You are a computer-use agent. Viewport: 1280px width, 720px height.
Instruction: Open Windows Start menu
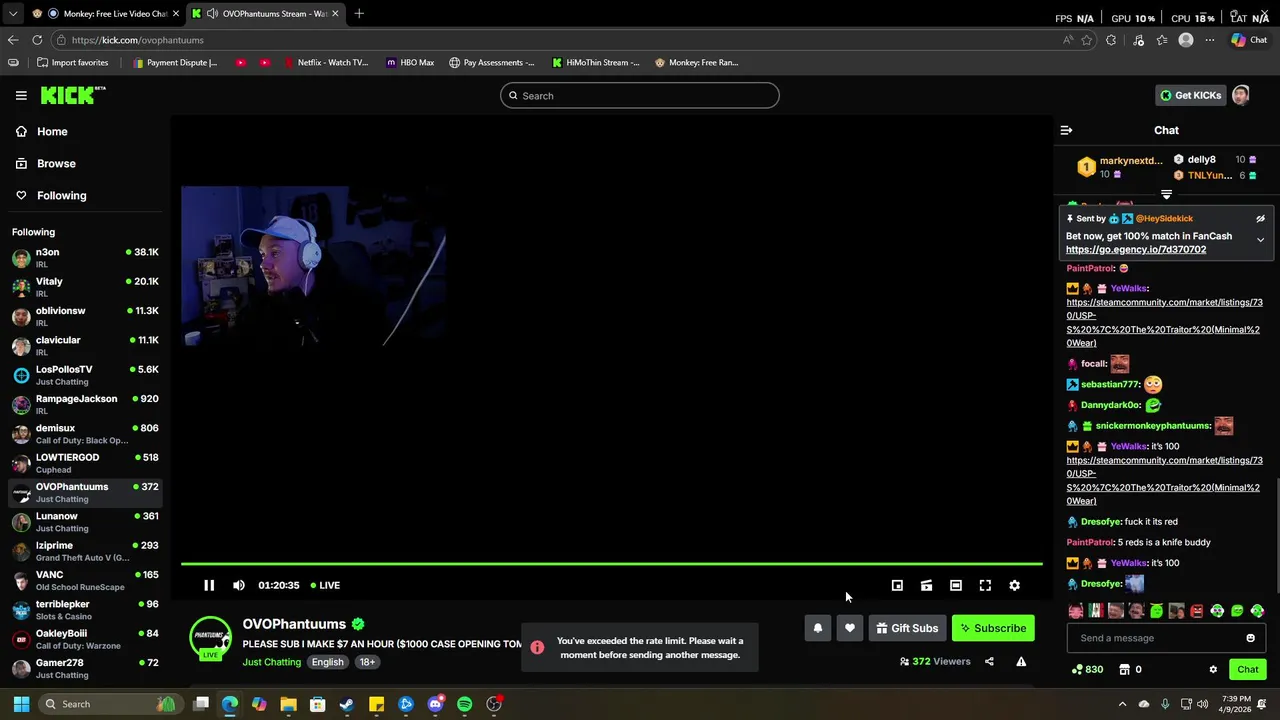click(x=21, y=704)
